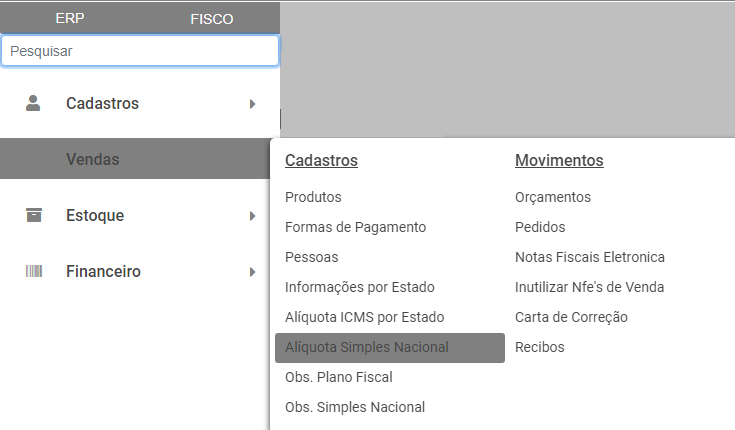Image resolution: width=735 pixels, height=430 pixels.
Task: Open Carta de Correção
Action: click(x=571, y=317)
